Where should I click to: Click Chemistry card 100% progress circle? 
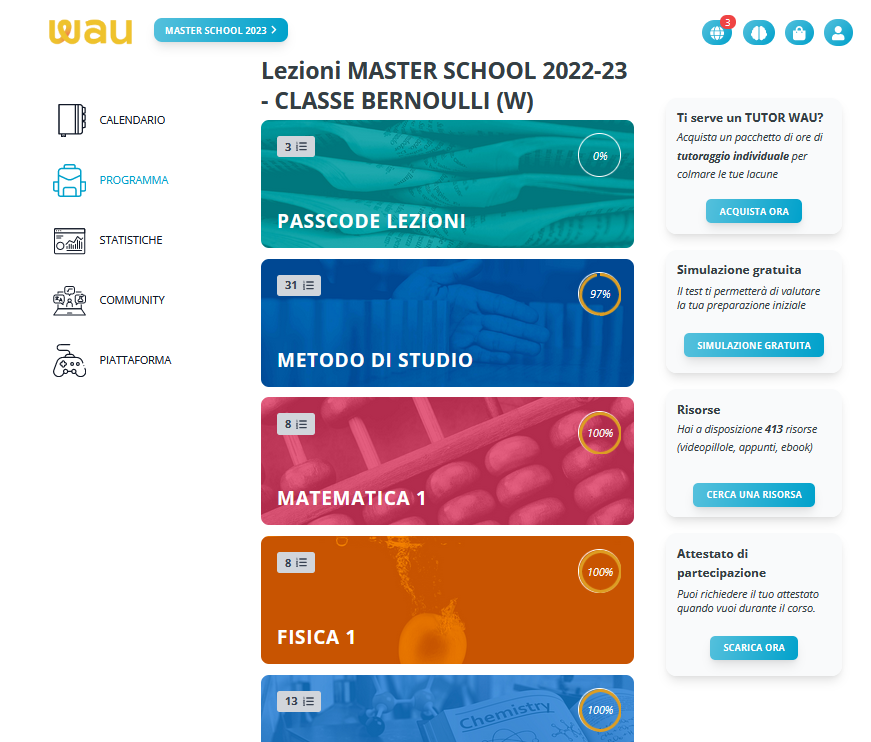point(599,710)
